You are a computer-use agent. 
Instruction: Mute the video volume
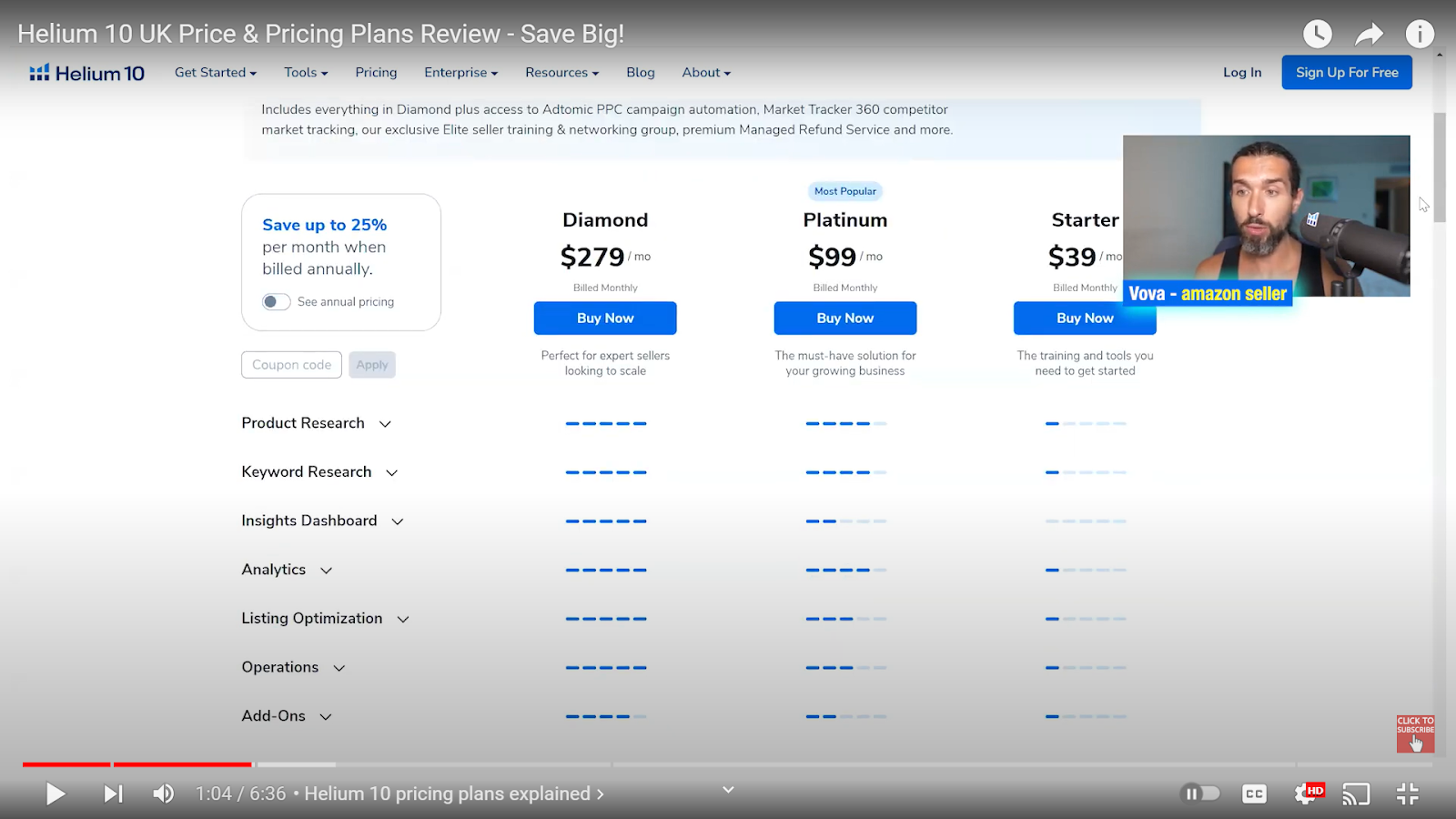click(164, 794)
